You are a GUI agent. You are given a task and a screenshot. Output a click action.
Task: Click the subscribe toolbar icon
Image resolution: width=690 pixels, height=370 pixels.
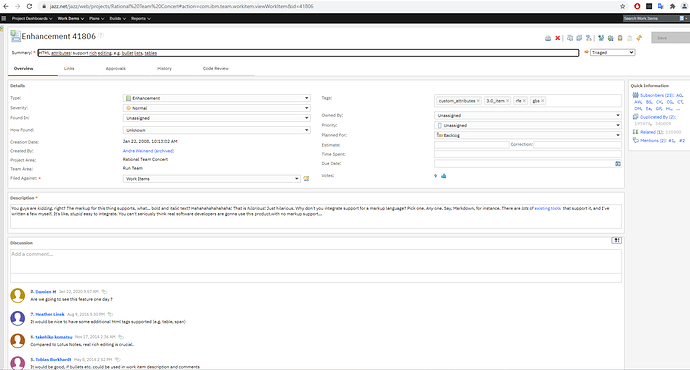pyautogui.click(x=601, y=38)
